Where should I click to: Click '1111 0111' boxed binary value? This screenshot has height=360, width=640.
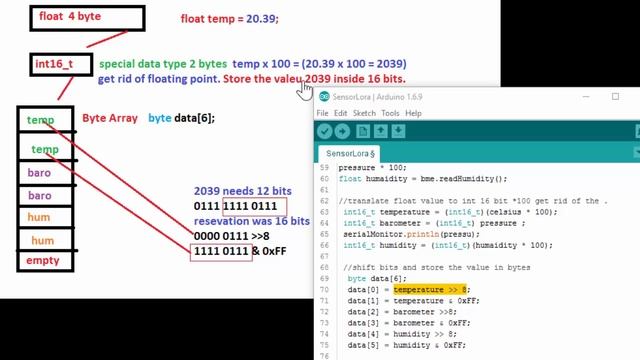221,251
